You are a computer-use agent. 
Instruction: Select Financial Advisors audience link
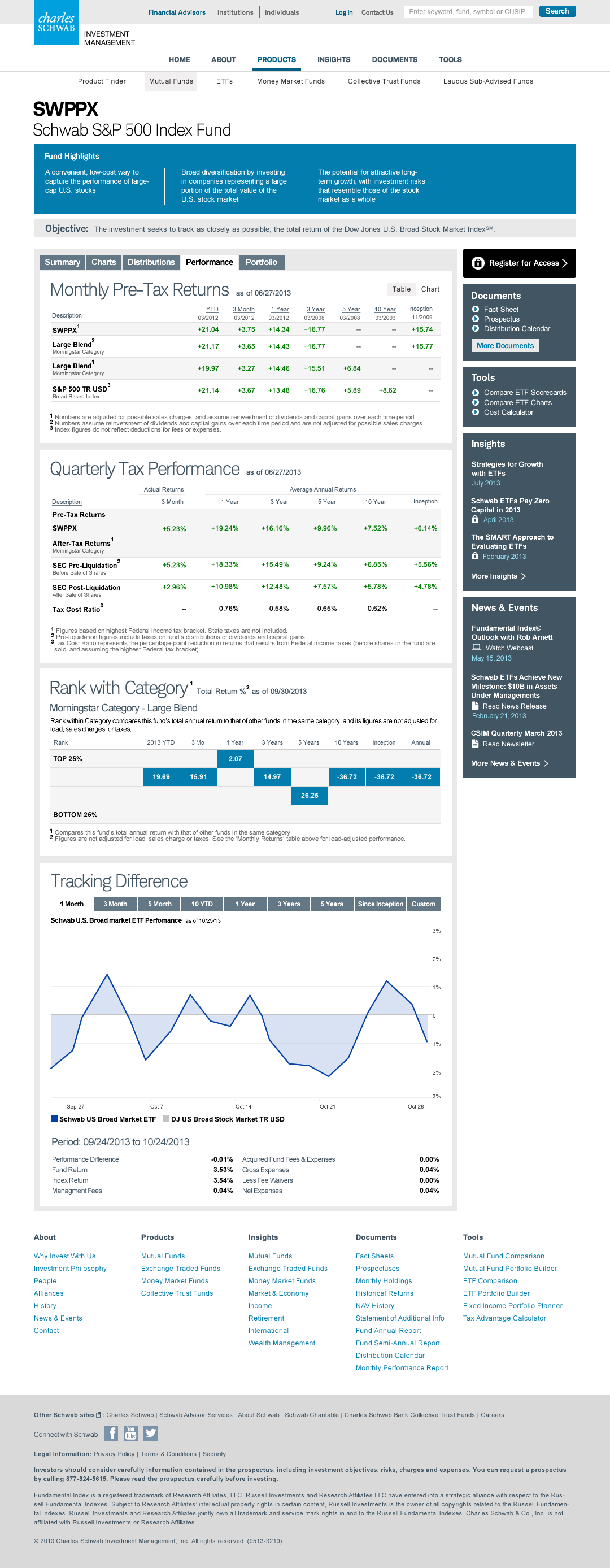pos(177,12)
